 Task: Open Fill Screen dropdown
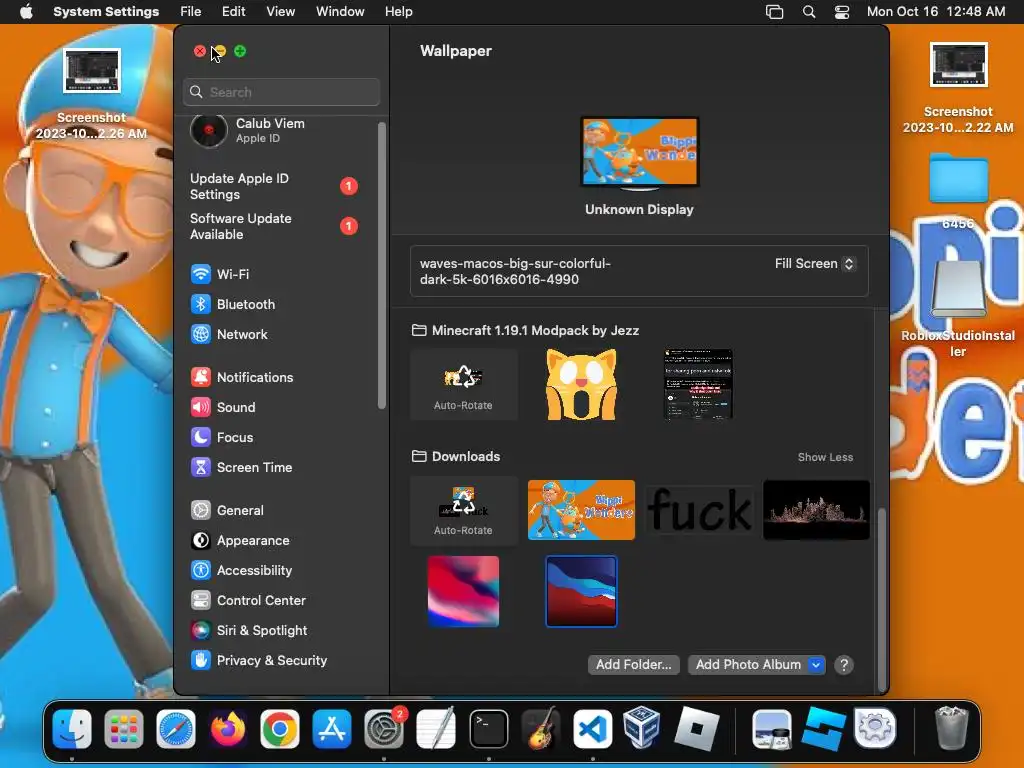pos(814,264)
